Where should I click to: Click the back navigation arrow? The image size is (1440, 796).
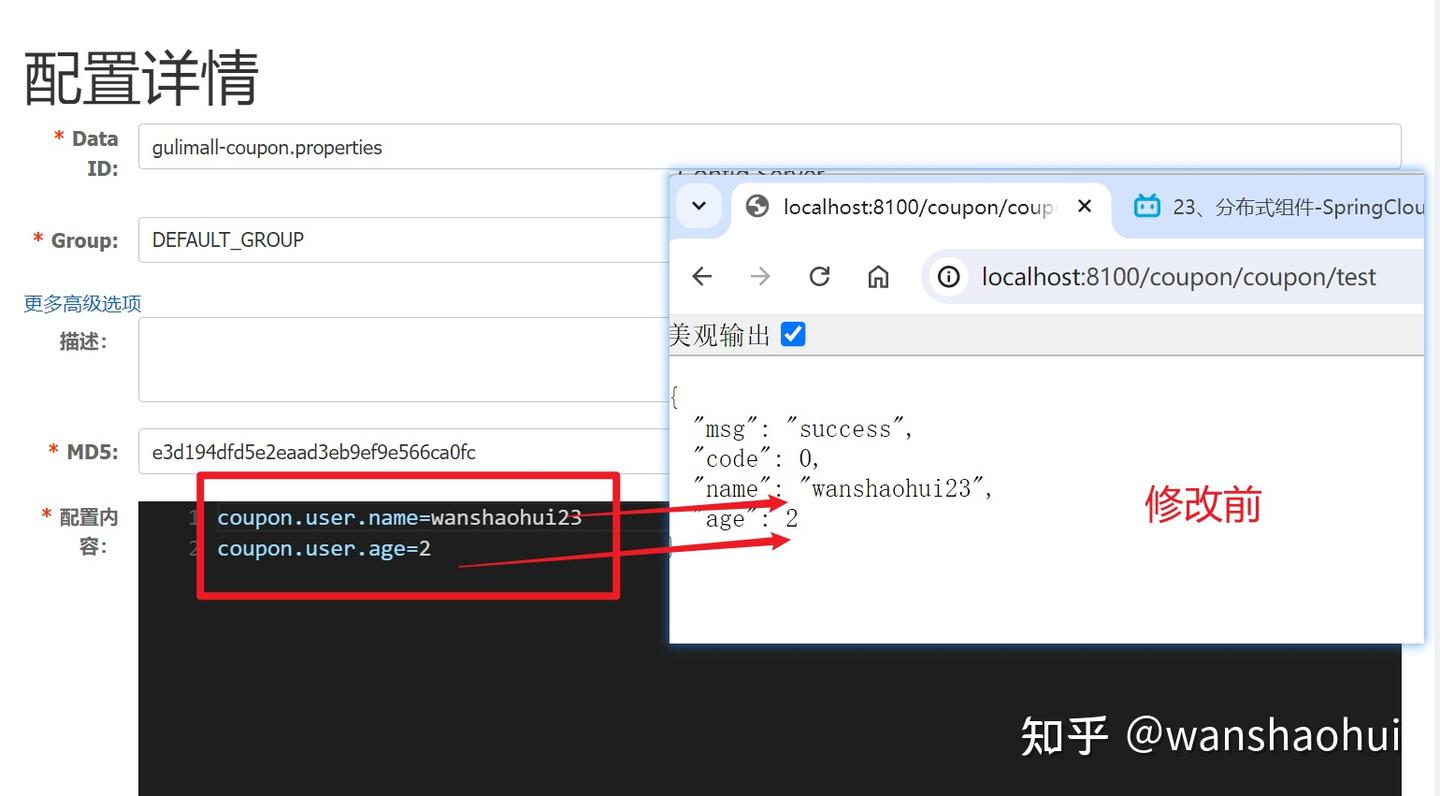[x=701, y=277]
